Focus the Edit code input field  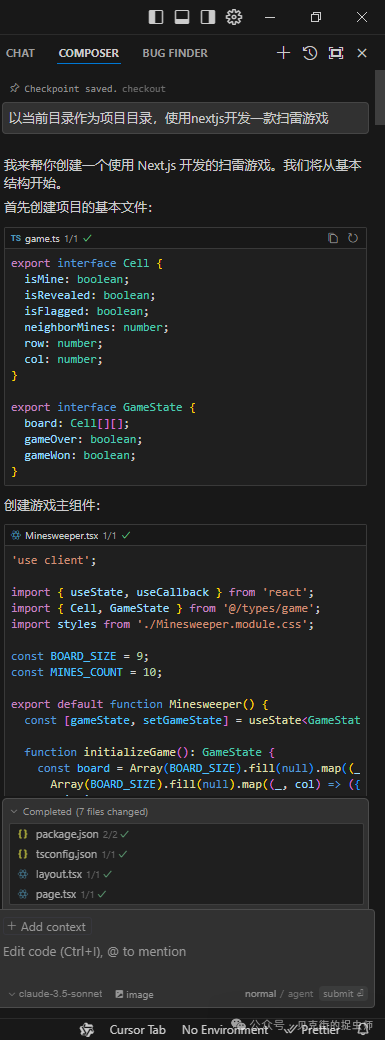pyautogui.click(x=186, y=952)
